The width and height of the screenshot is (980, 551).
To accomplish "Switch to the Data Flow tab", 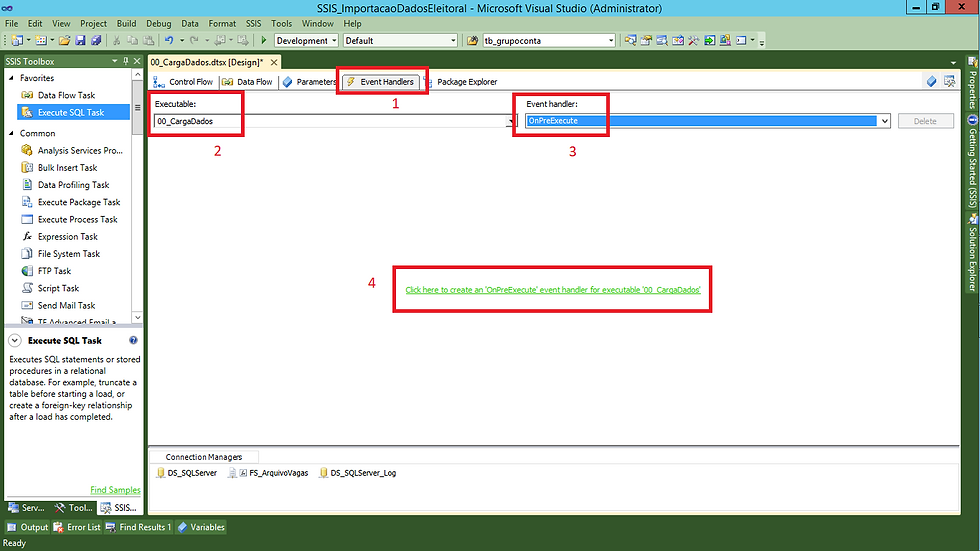I will (x=248, y=82).
